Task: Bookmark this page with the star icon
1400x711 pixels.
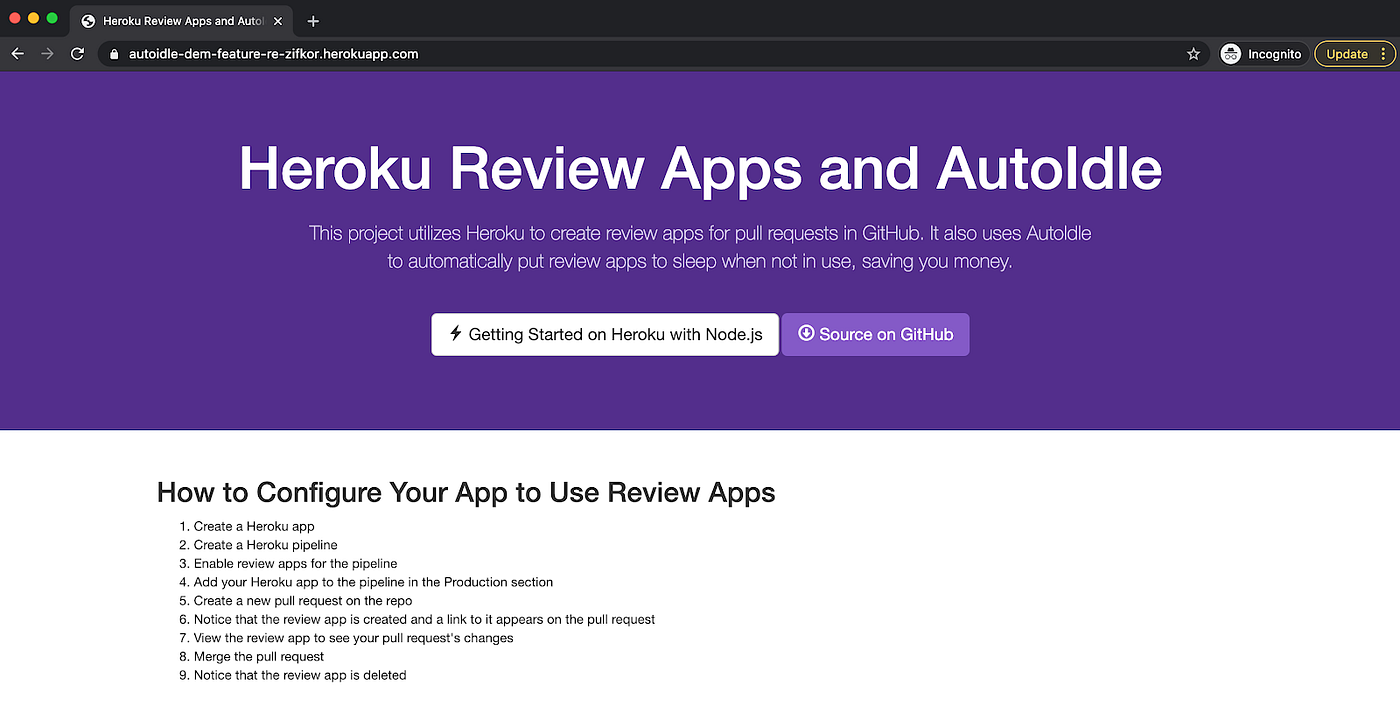Action: tap(1193, 54)
